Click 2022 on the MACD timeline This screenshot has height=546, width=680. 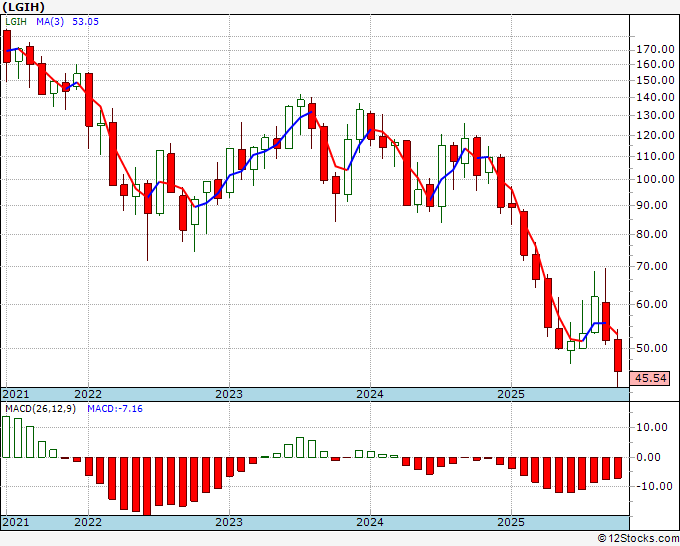tap(88, 522)
